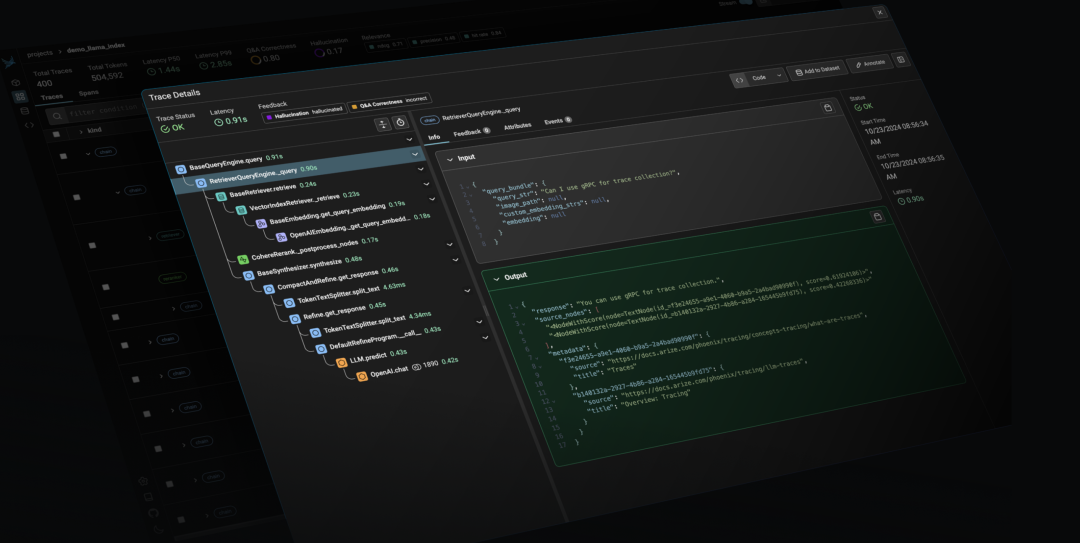
Task: Switch to the Events tab
Action: (558, 121)
